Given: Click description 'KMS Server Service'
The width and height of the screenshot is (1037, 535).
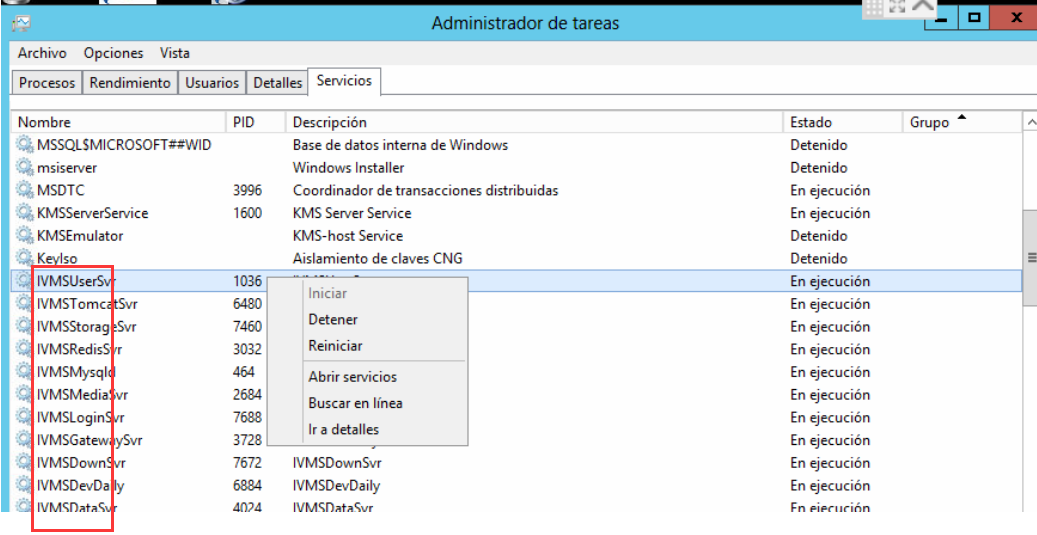Looking at the screenshot, I should (x=352, y=213).
